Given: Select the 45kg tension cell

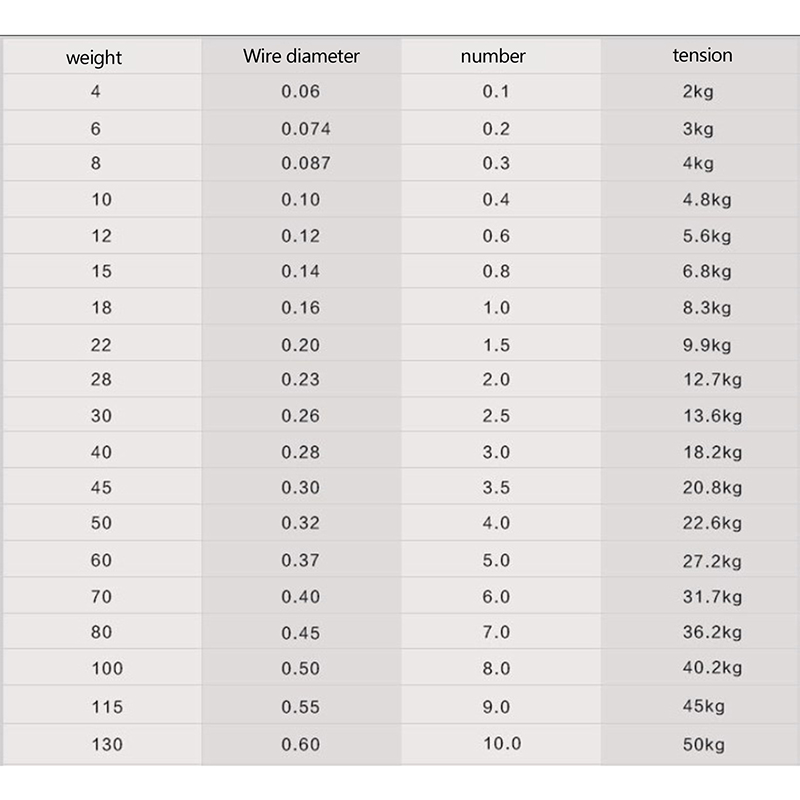Looking at the screenshot, I should pos(703,707).
